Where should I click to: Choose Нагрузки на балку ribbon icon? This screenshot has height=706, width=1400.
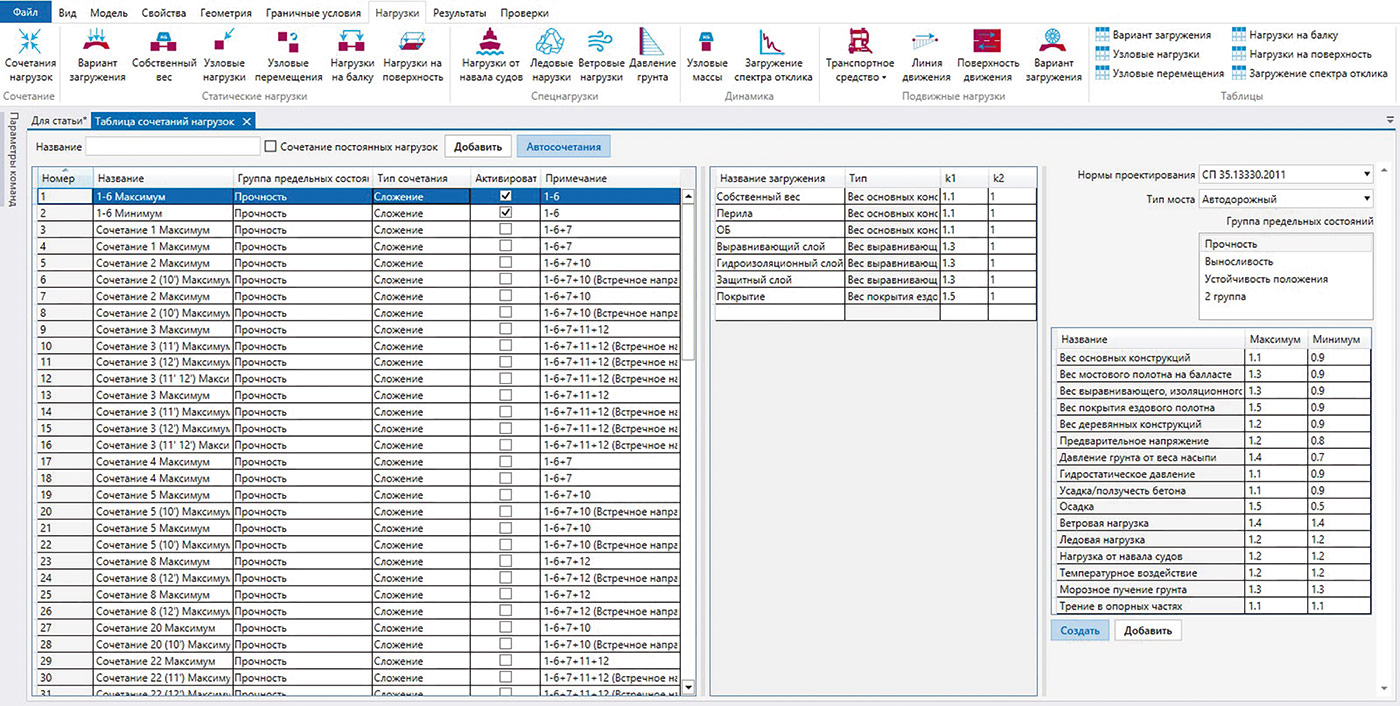click(x=352, y=42)
